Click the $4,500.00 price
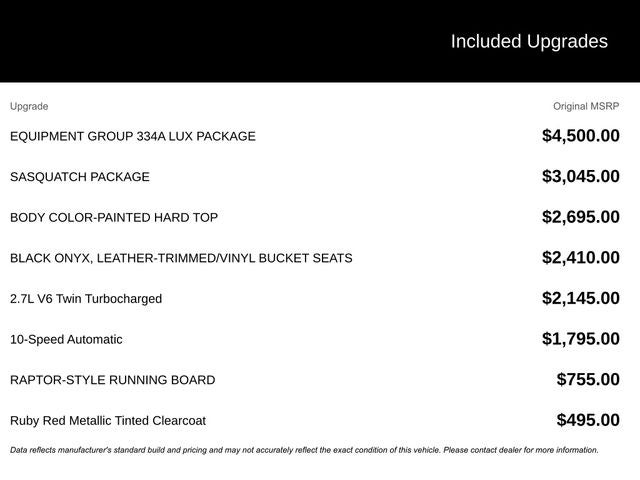640x480 pixels. 580,136
